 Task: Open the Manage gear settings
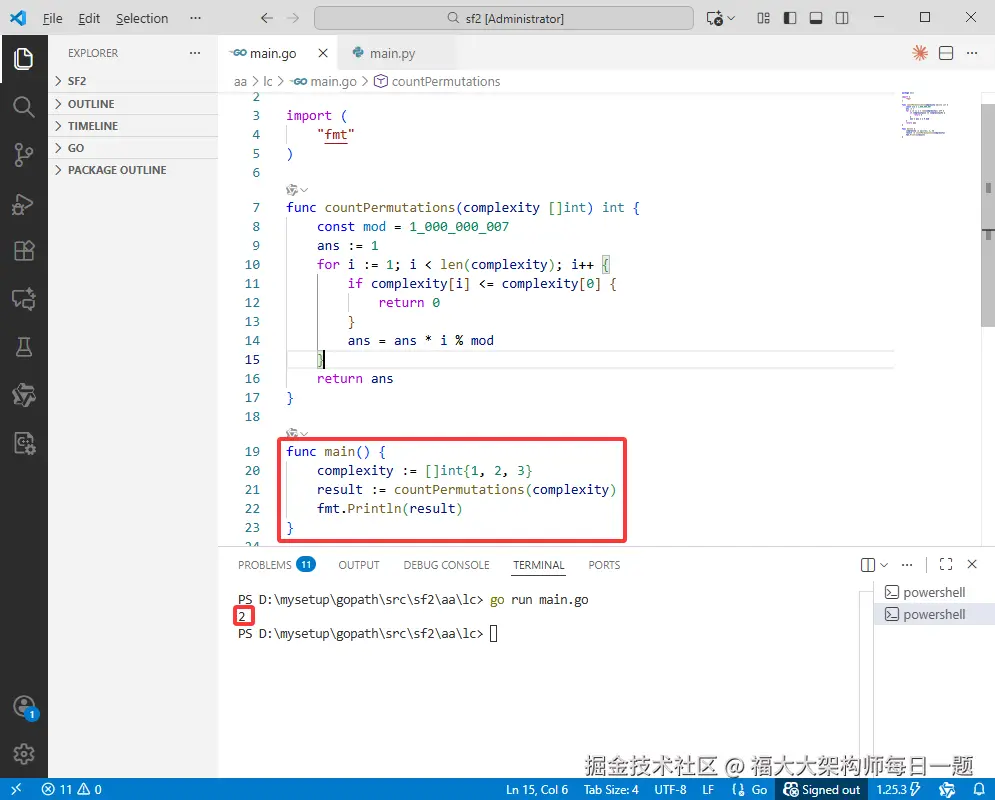pyautogui.click(x=23, y=754)
